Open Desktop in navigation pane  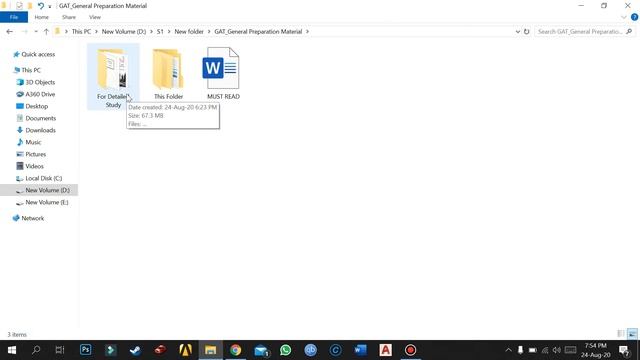click(x=36, y=106)
